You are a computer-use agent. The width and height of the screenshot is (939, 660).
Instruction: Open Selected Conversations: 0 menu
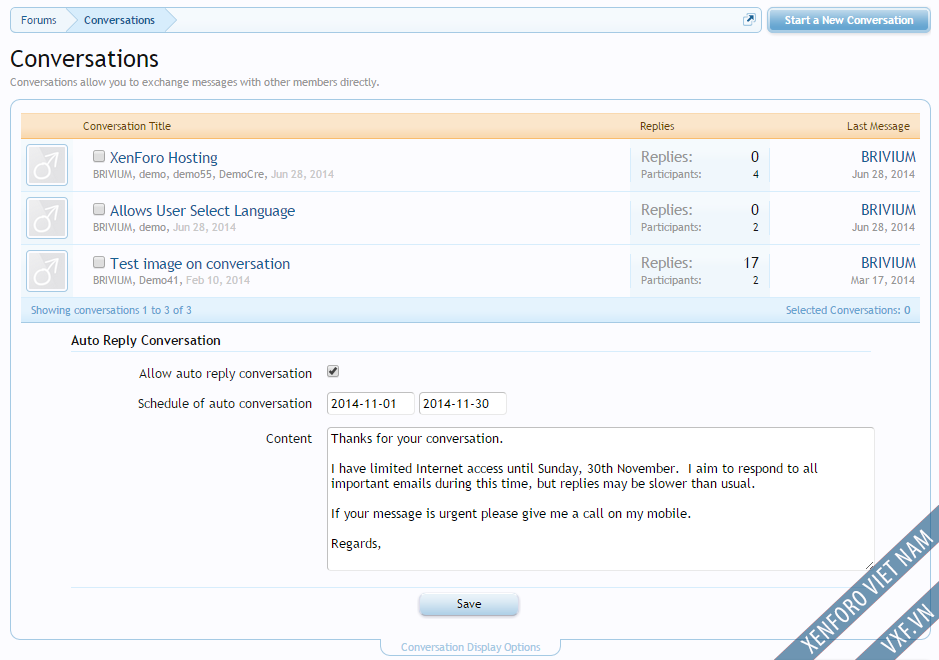tap(847, 310)
